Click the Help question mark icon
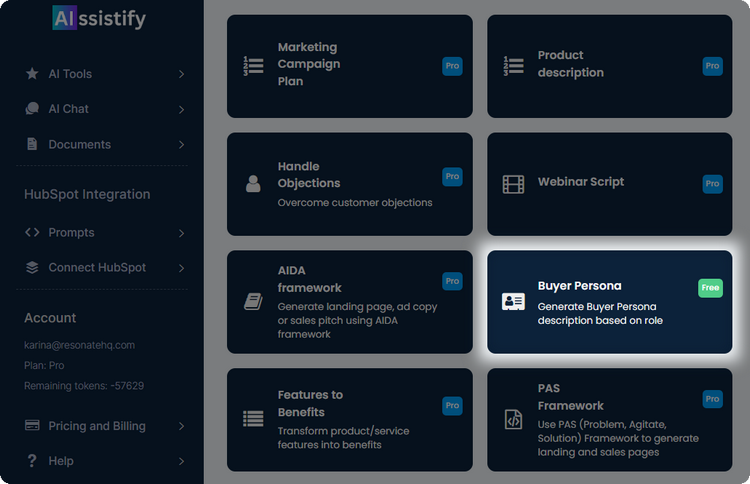The image size is (750, 484). (32, 461)
